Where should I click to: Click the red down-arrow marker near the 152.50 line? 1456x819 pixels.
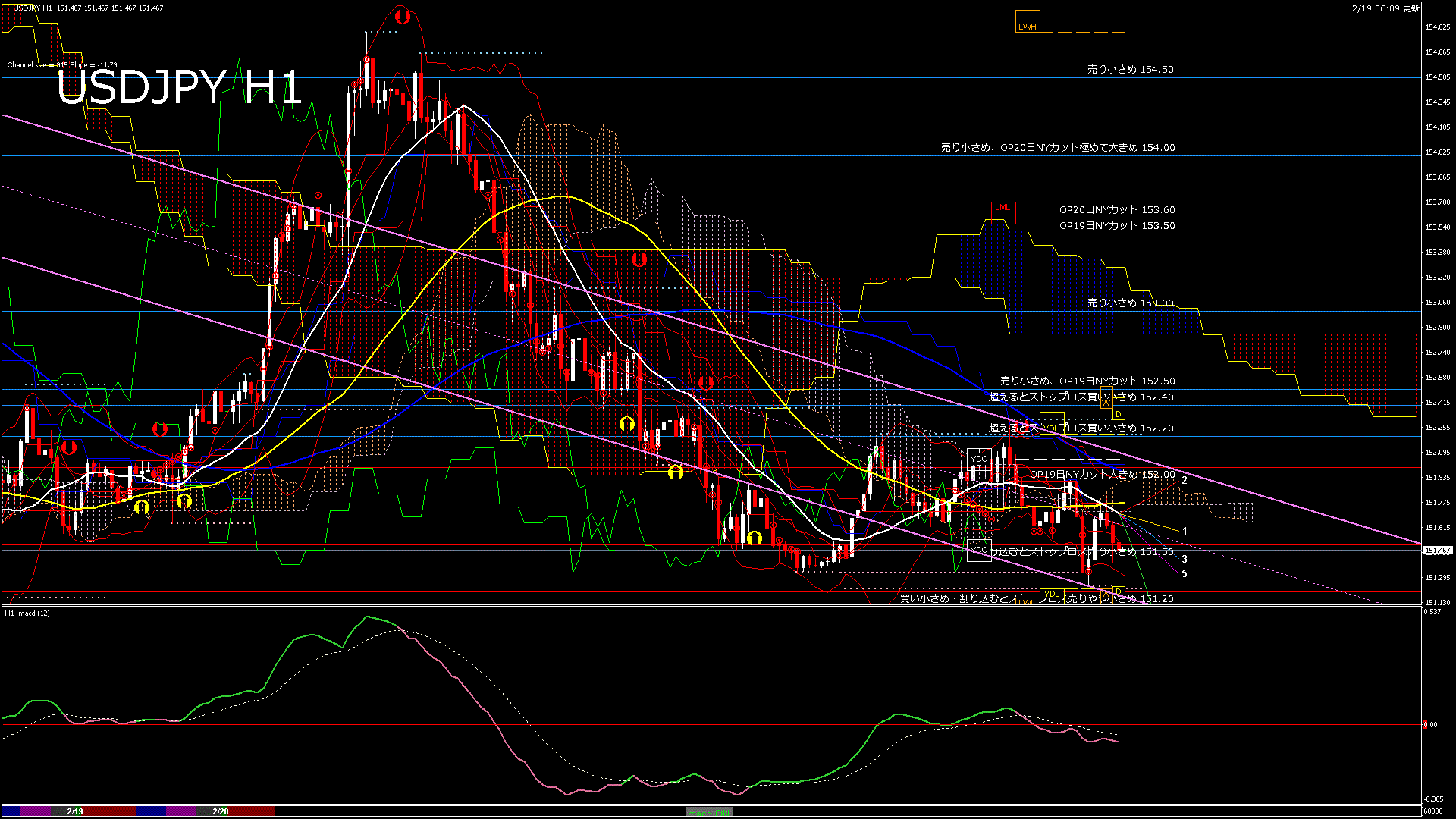(705, 383)
